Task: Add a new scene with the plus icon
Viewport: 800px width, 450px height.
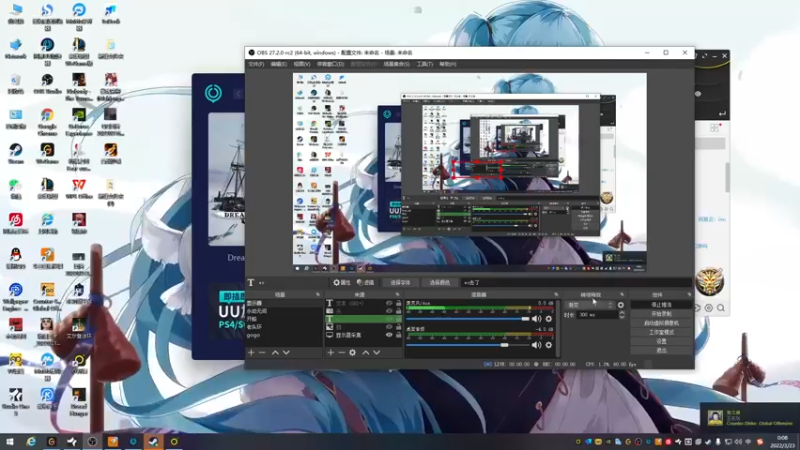Action: (x=251, y=353)
